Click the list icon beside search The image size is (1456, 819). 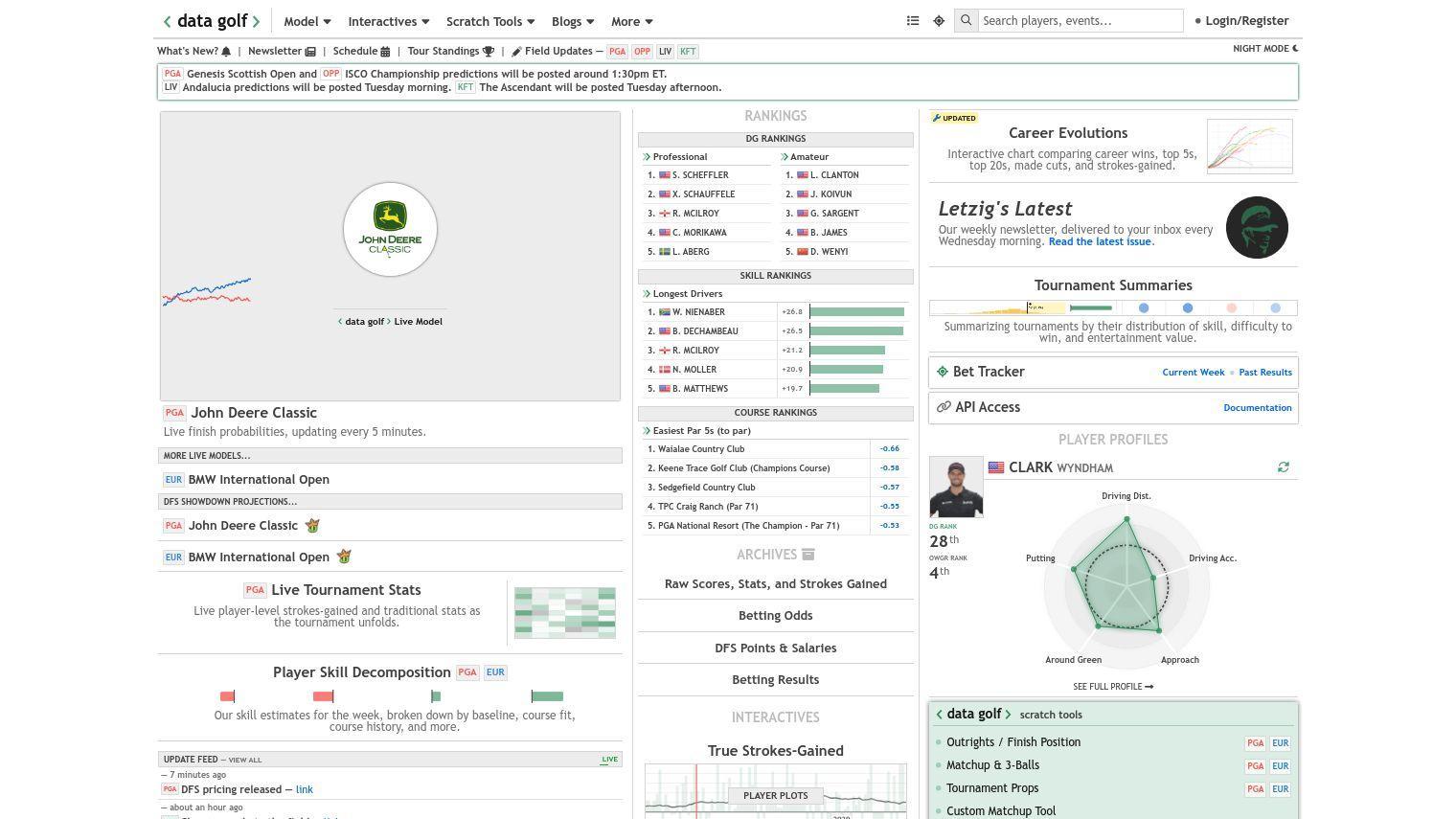(x=913, y=21)
